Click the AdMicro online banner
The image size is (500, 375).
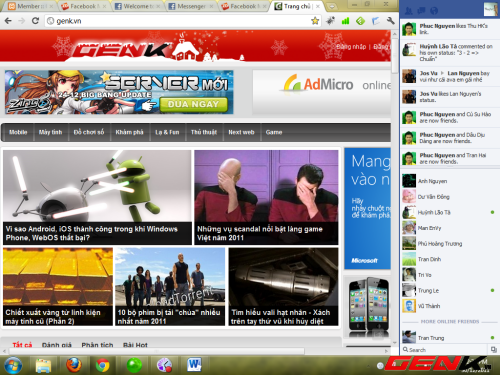(322, 92)
